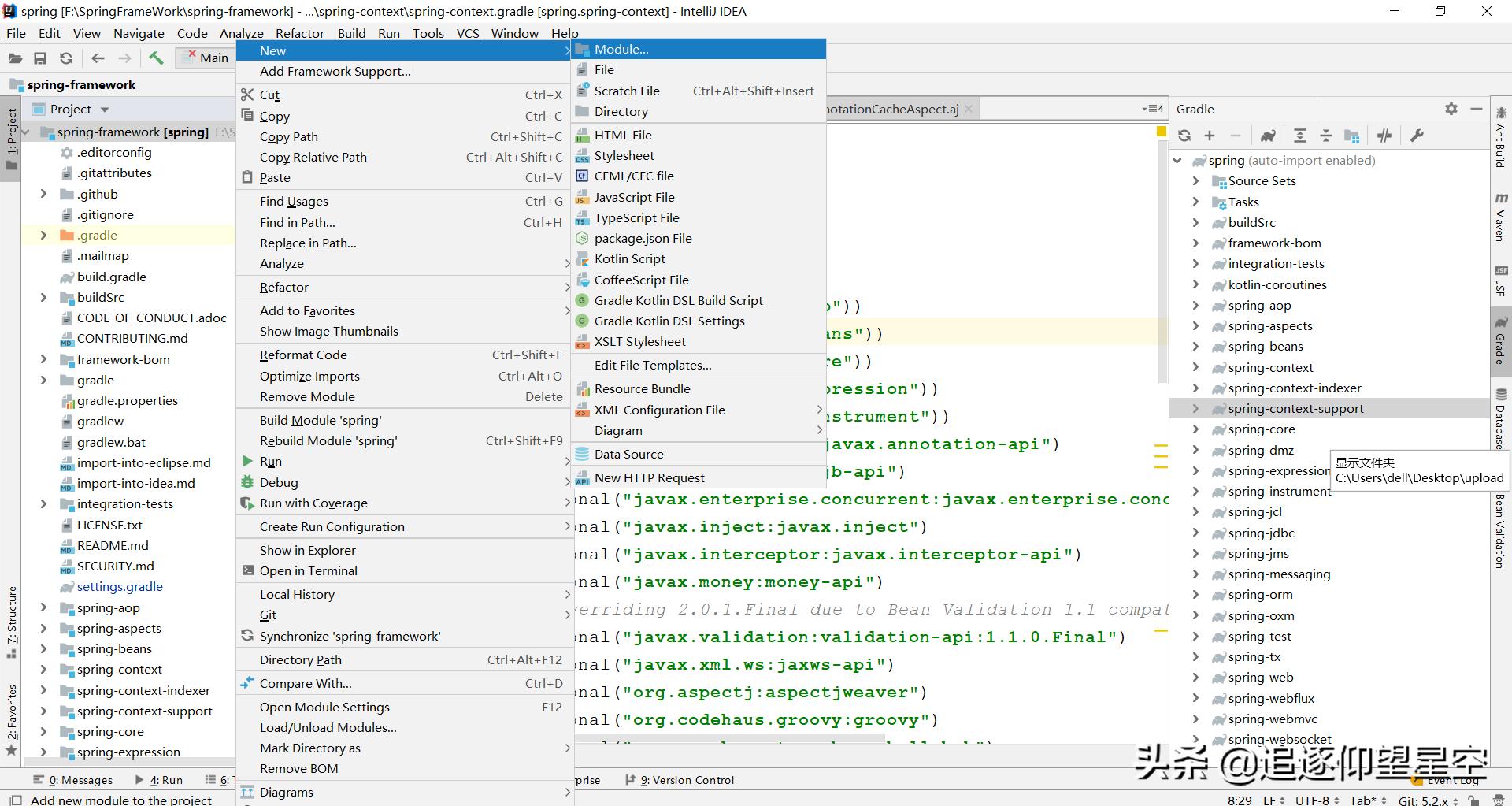1512x806 pixels.
Task: Click Execute Gradle Task elephant icon
Action: click(x=1268, y=136)
